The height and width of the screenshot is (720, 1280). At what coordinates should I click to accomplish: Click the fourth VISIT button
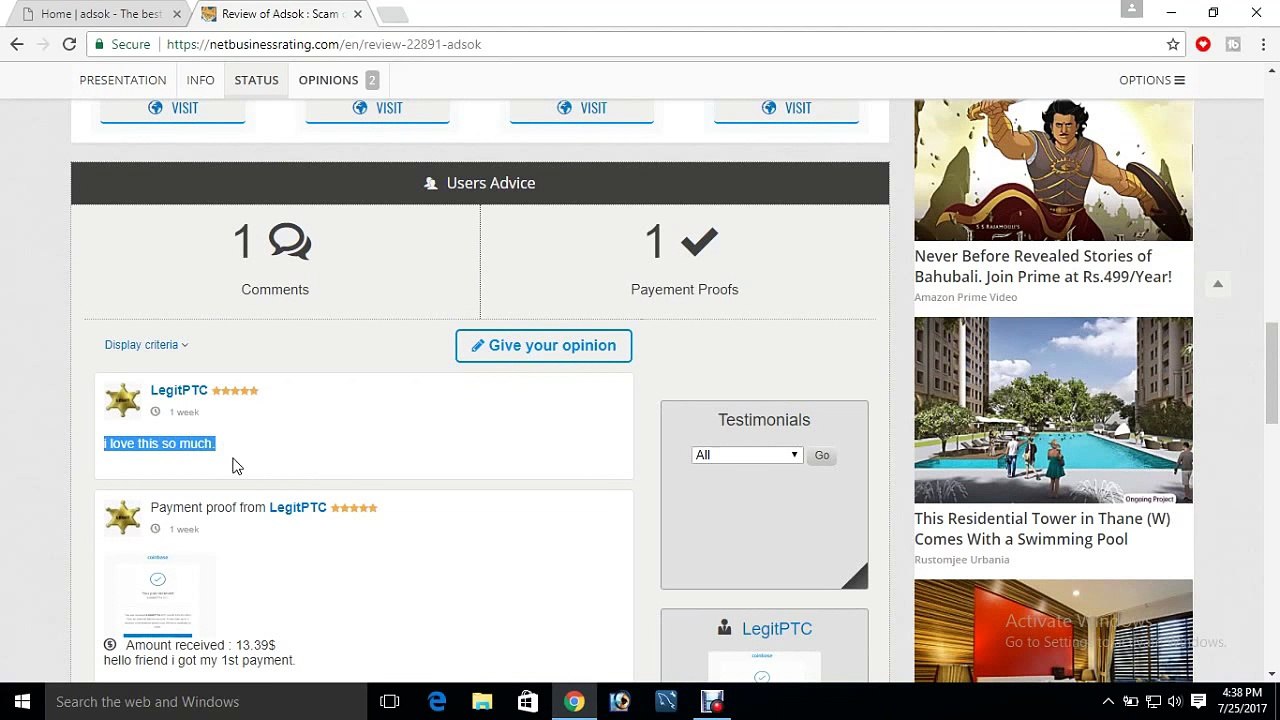click(786, 109)
